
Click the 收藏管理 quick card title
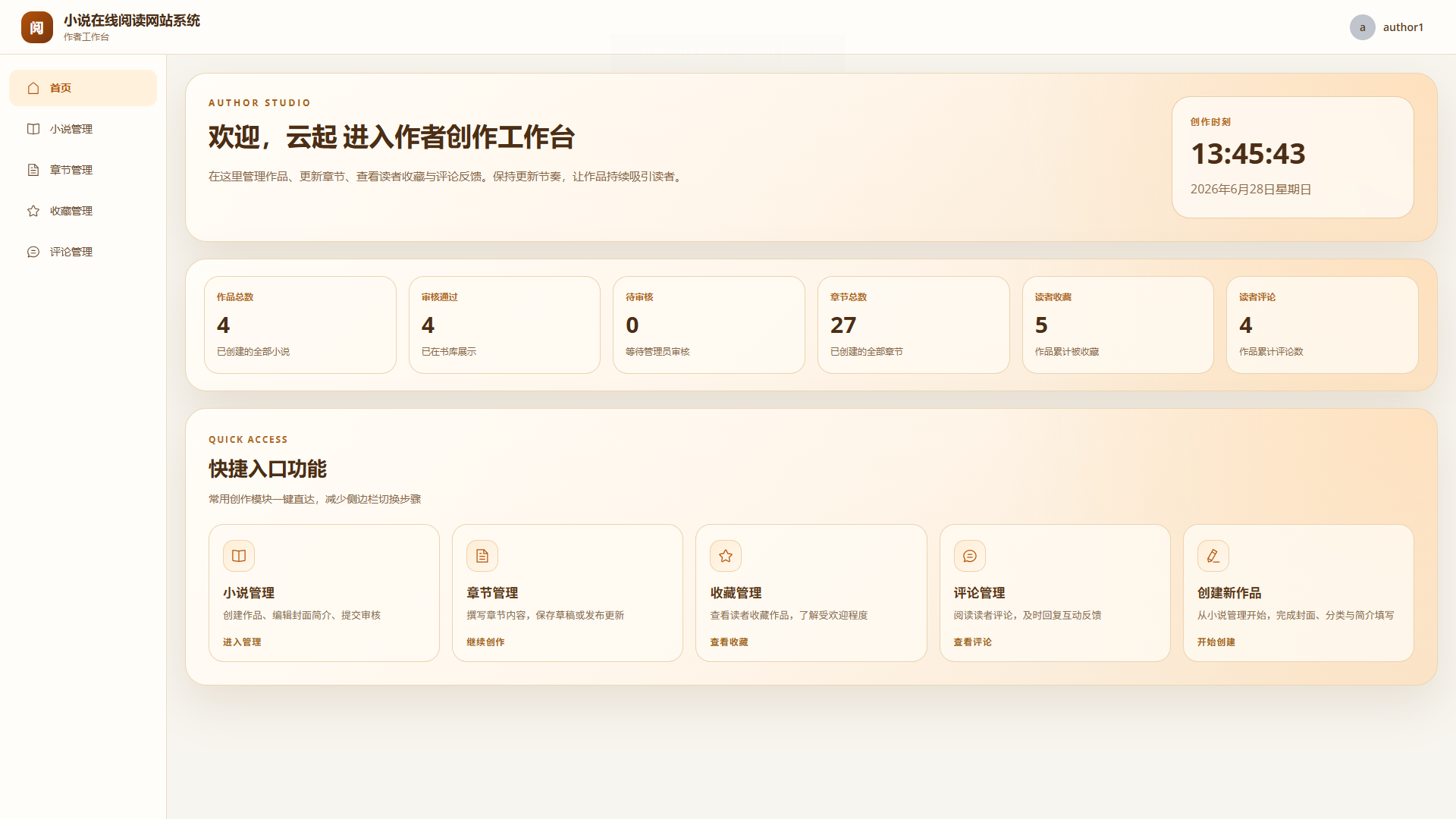click(x=736, y=593)
